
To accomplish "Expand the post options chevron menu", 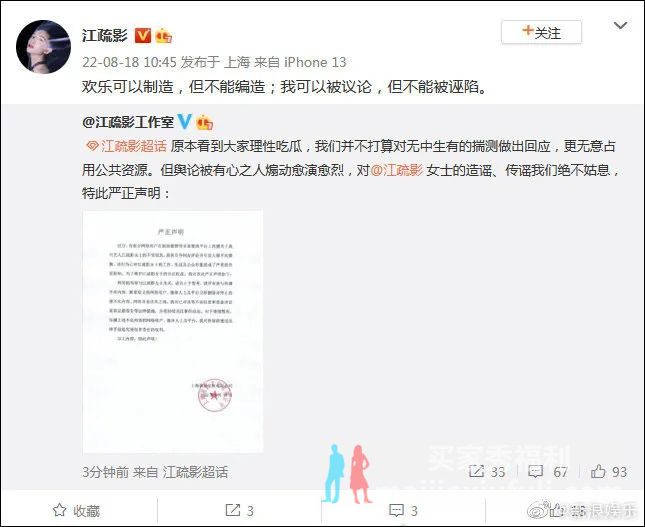I will [620, 26].
